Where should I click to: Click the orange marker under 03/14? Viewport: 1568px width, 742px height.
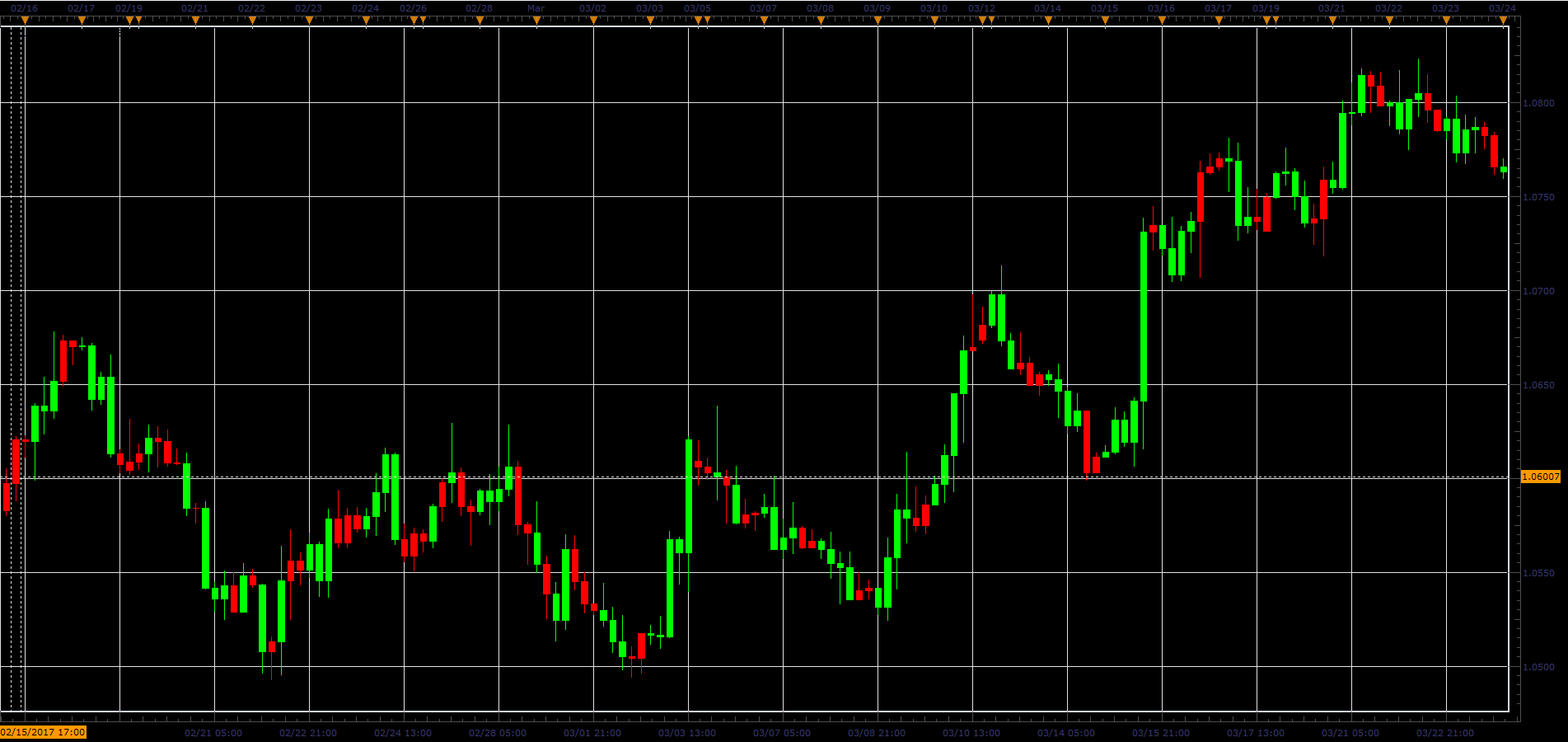coord(1048,21)
